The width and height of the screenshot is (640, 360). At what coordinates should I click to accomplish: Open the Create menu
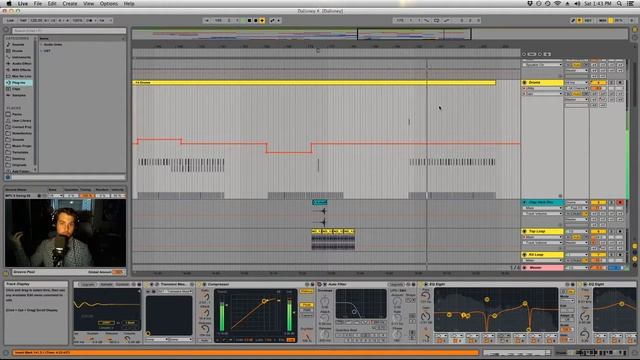tap(70, 4)
